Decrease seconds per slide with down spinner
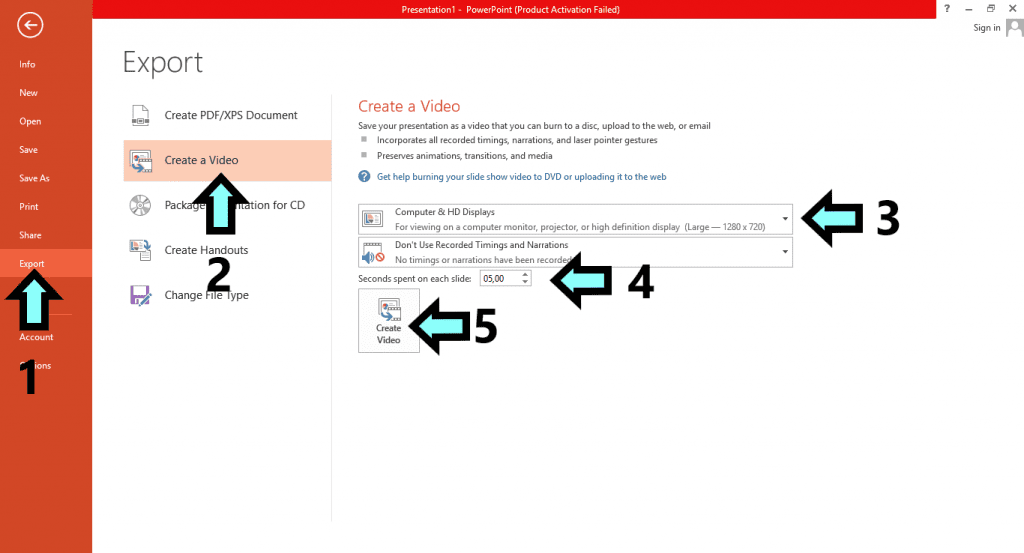 [x=525, y=282]
